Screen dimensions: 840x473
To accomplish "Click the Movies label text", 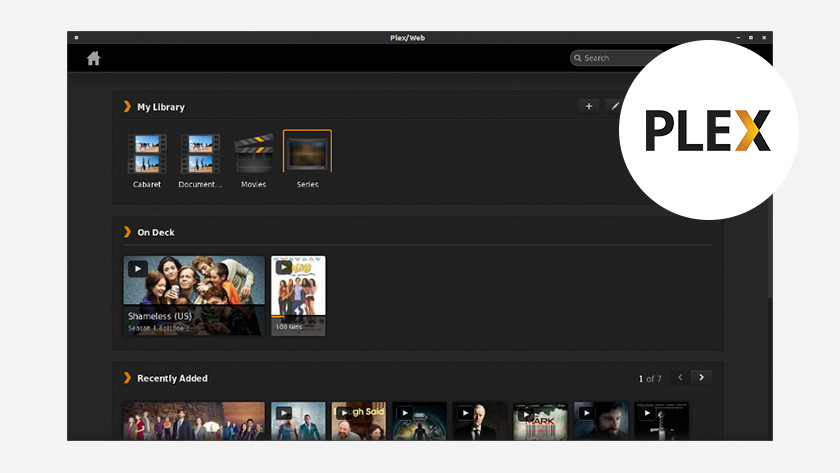I will pos(253,184).
